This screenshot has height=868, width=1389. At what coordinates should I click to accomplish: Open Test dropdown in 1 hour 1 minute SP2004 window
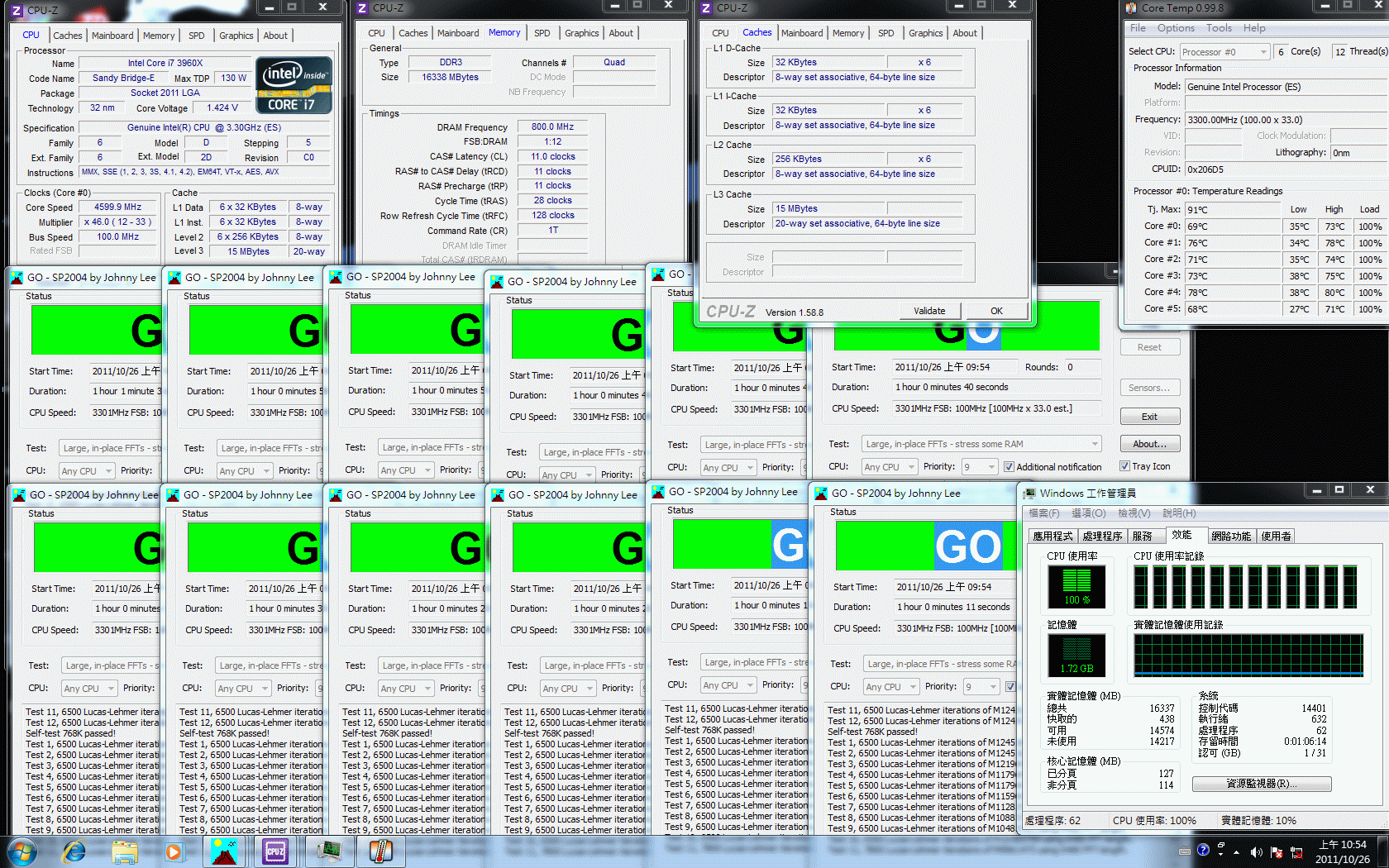[110, 448]
